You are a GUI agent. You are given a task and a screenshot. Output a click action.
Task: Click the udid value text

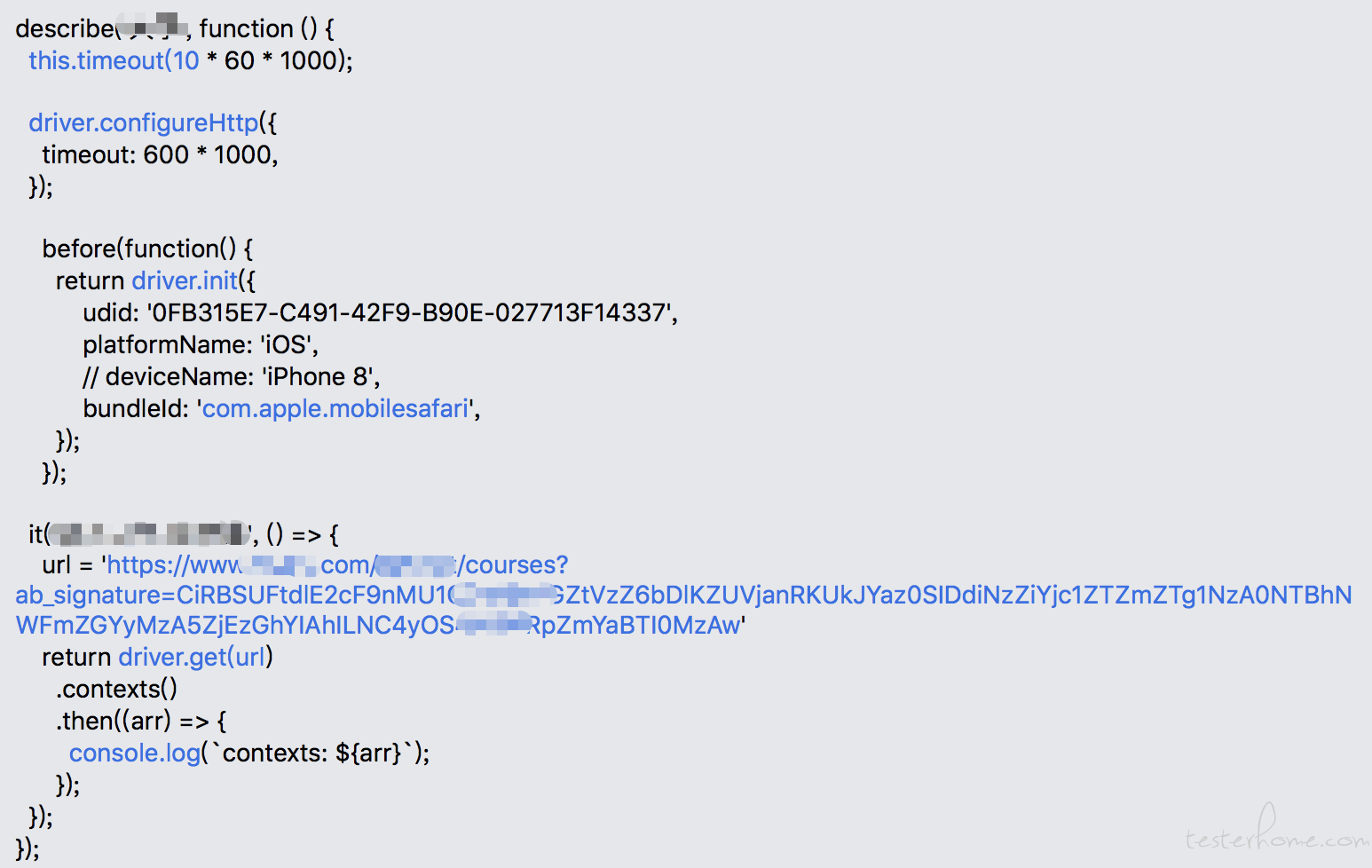coord(412,312)
